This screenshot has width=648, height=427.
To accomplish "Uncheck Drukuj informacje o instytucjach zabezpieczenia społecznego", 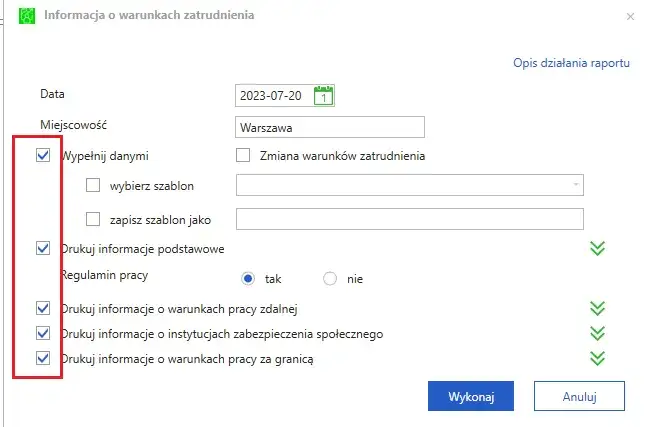I will coord(43,333).
